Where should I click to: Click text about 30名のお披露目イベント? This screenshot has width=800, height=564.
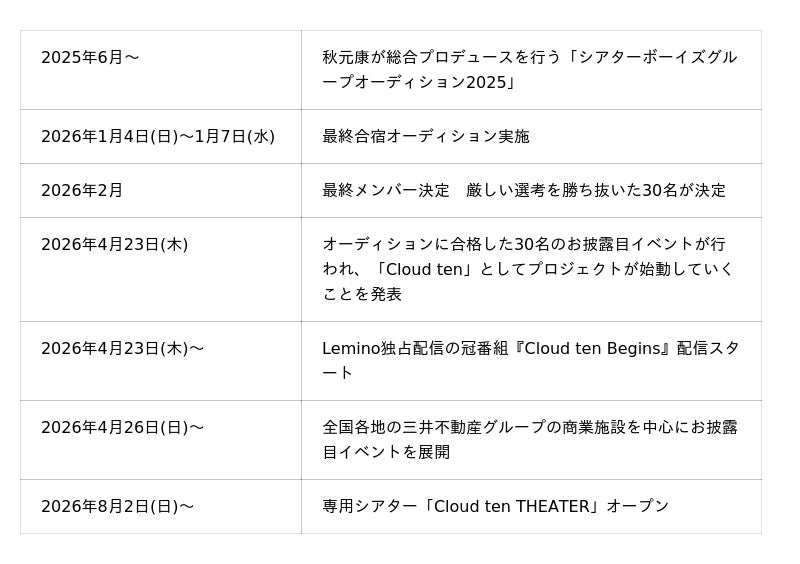524,244
